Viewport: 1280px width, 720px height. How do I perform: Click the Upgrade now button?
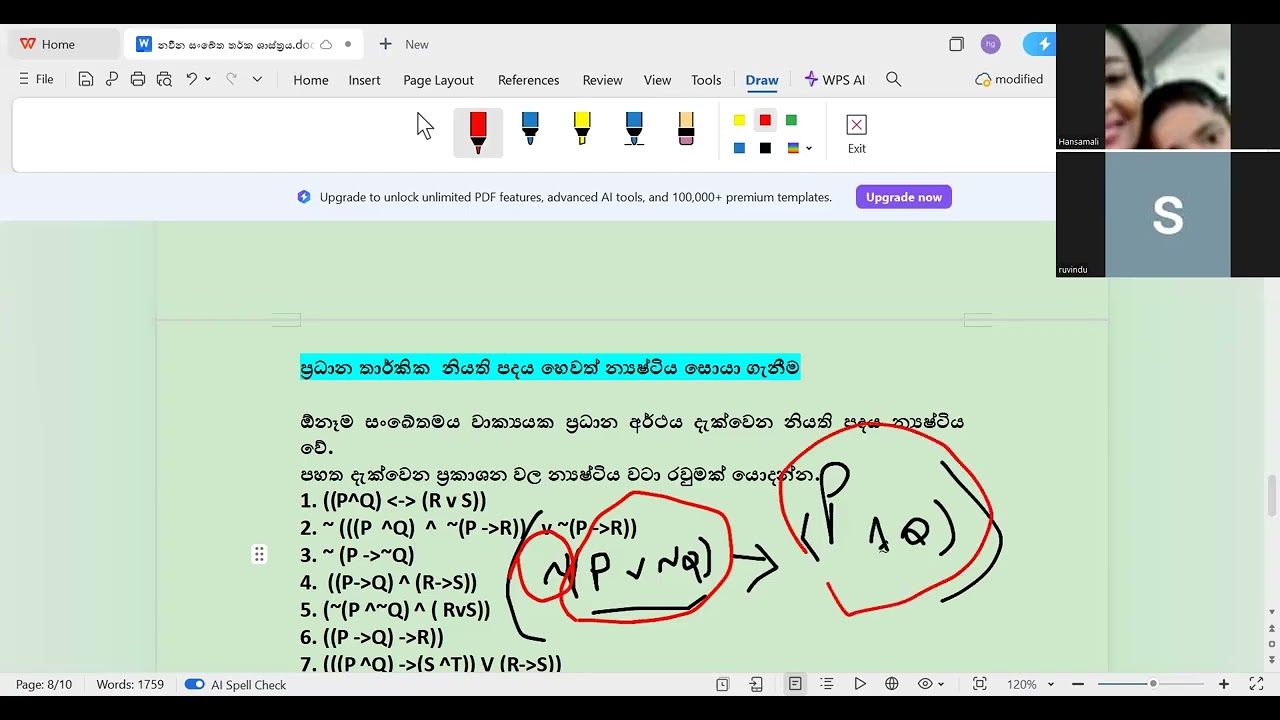[903, 197]
